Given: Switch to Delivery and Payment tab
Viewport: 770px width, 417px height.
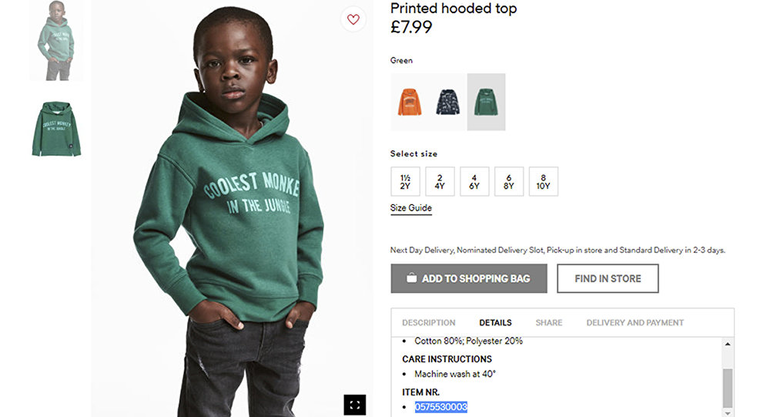Looking at the screenshot, I should click(x=635, y=323).
